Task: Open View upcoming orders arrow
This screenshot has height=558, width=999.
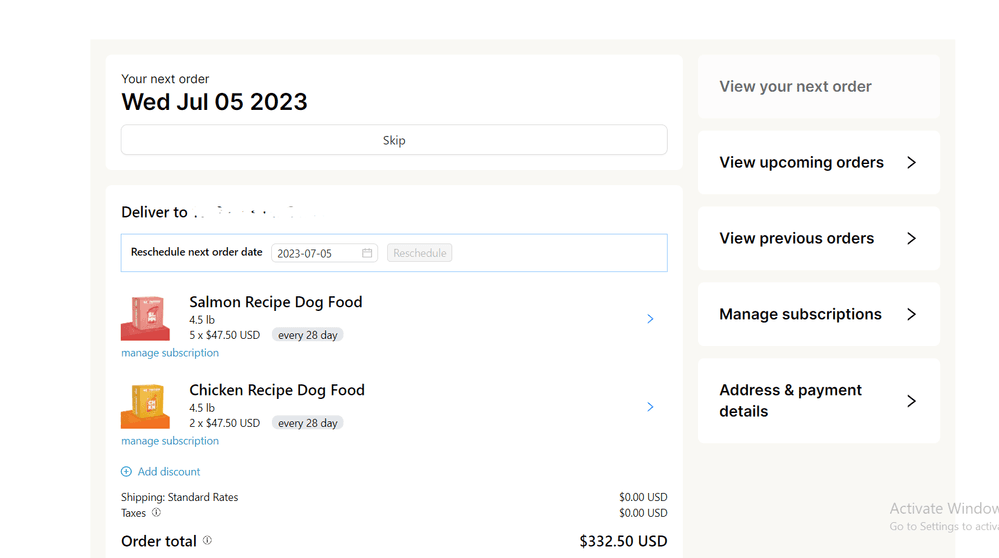Action: coord(912,162)
